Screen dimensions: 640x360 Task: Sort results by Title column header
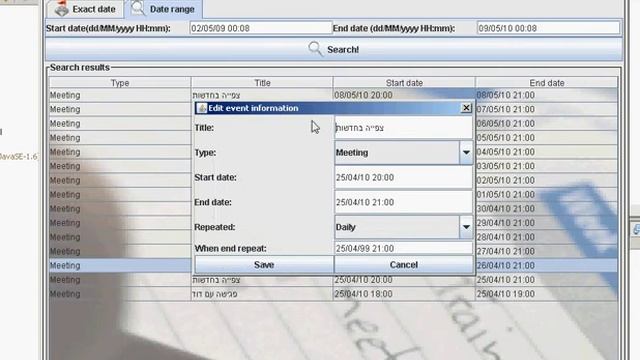[x=262, y=83]
